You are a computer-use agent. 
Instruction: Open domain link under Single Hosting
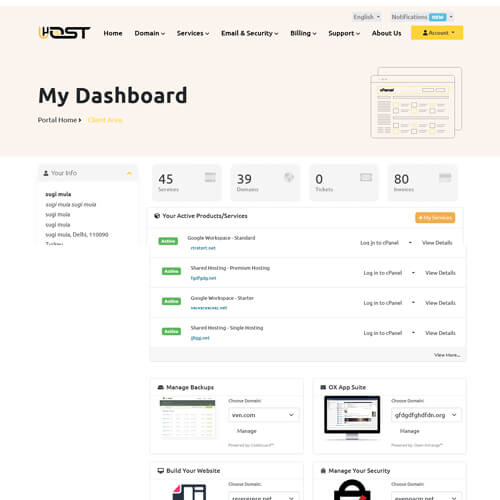coord(200,338)
